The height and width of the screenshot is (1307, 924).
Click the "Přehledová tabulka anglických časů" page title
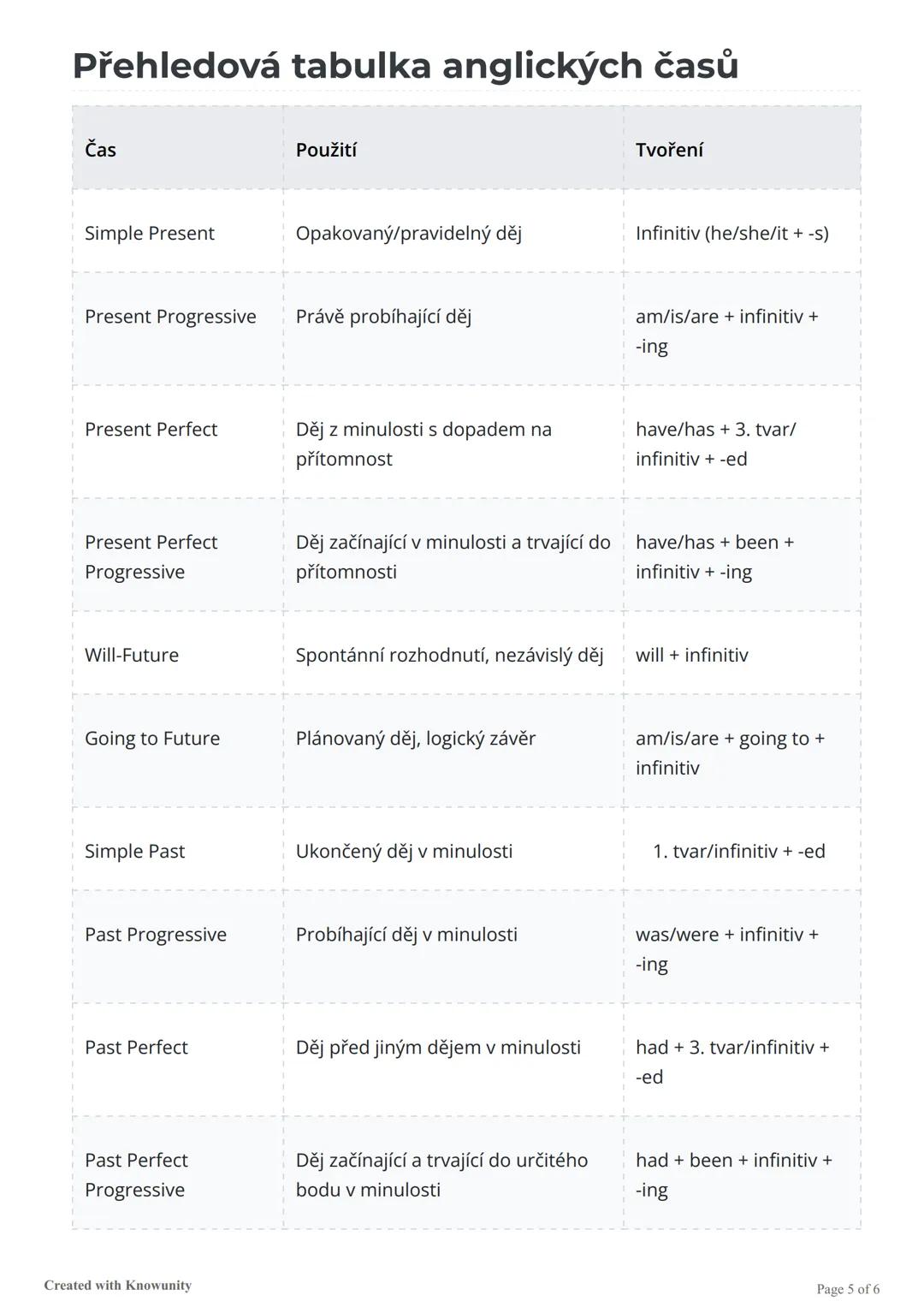(x=405, y=66)
